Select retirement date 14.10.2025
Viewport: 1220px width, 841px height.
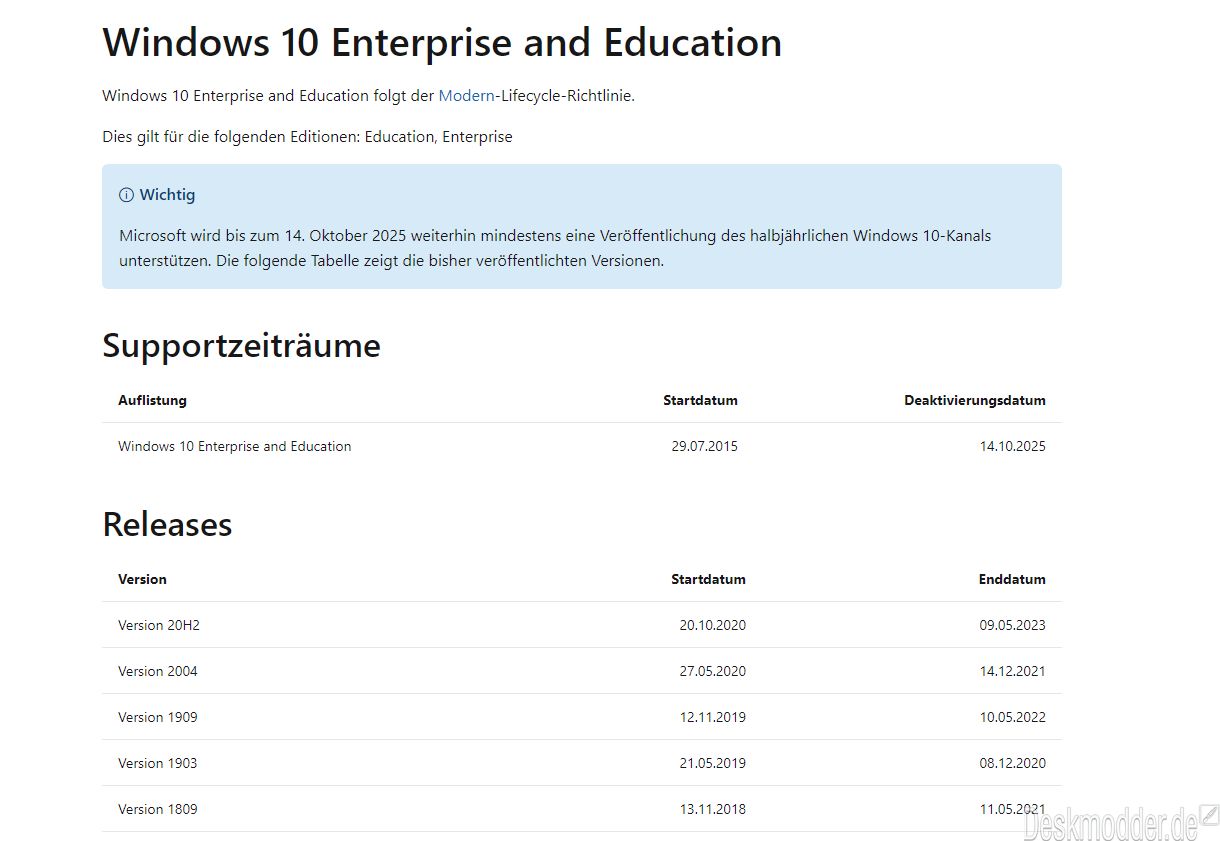(1013, 446)
